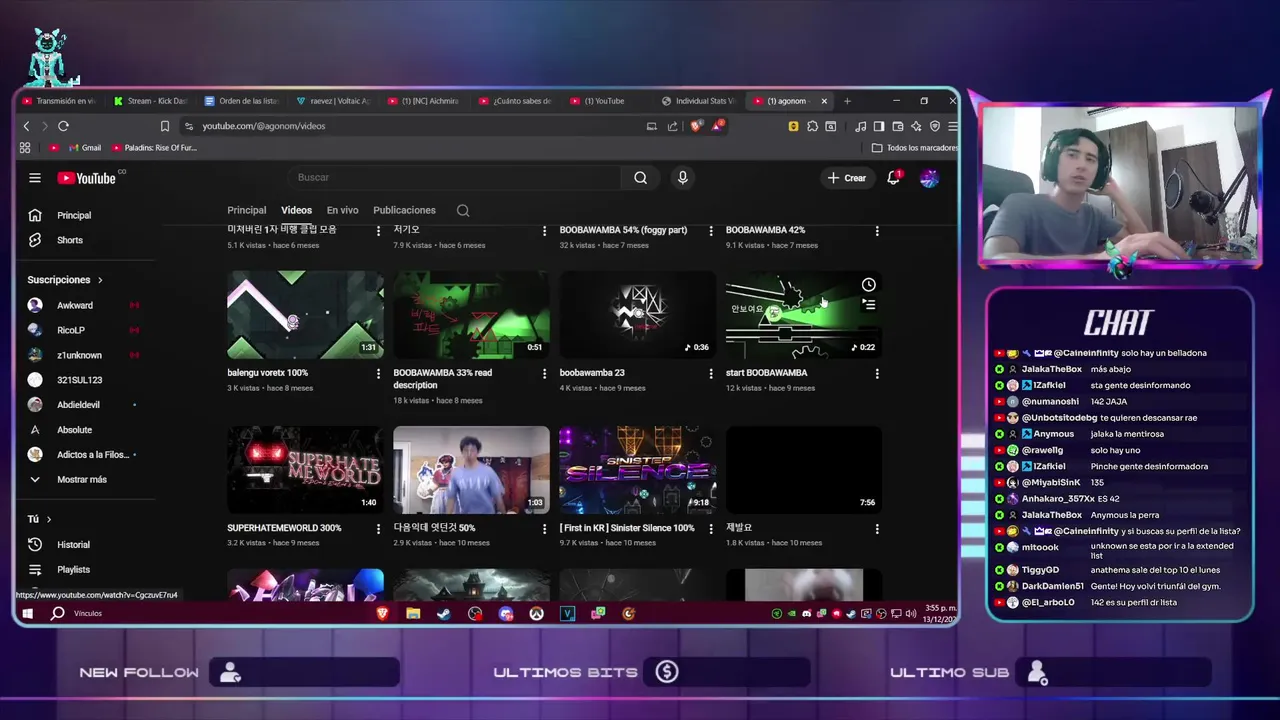Expand the Suscripciones section arrow
This screenshot has height=720, width=1280.
click(100, 280)
